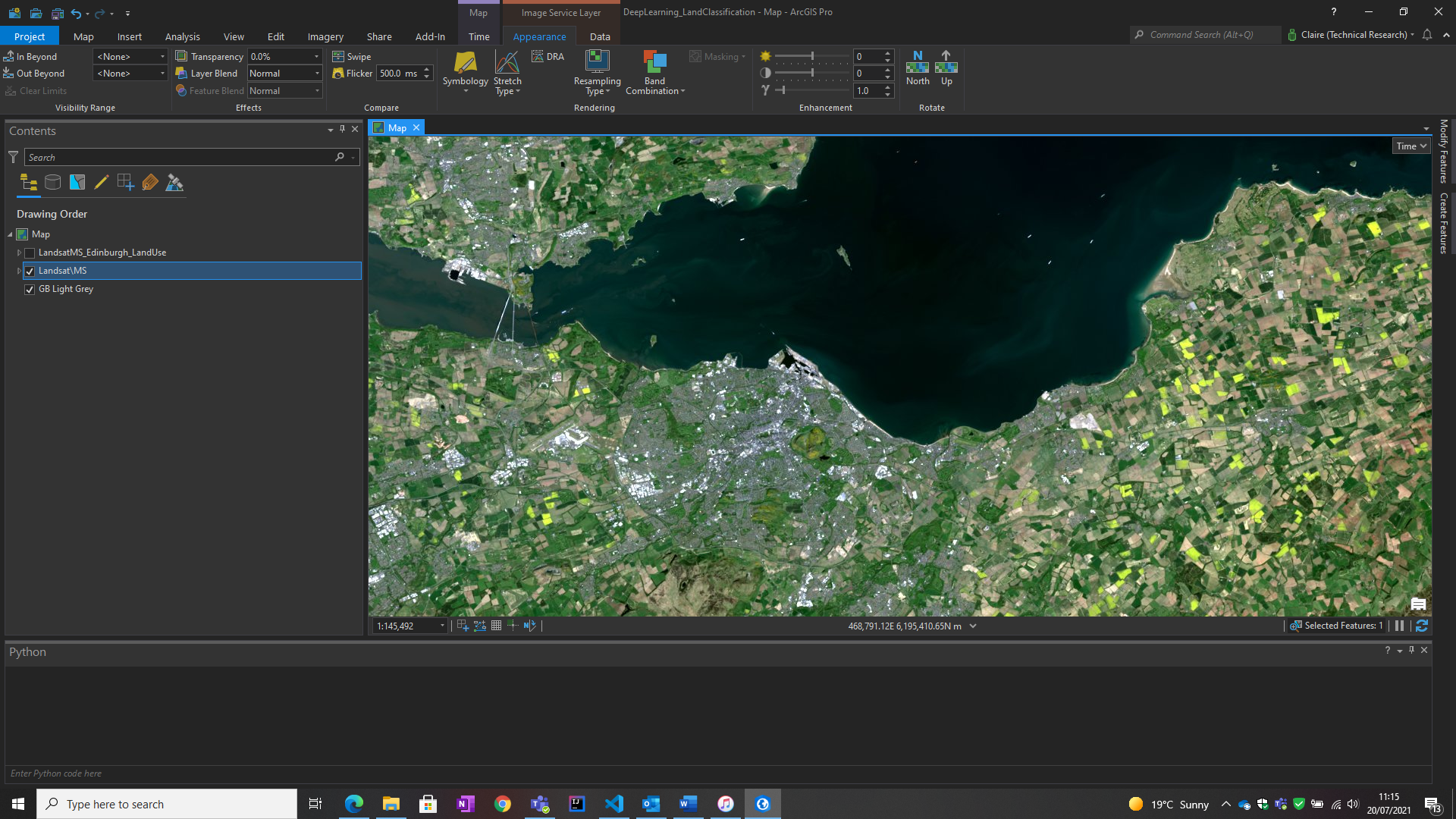Select the Data ribbon tab
The width and height of the screenshot is (1456, 819).
600,36
